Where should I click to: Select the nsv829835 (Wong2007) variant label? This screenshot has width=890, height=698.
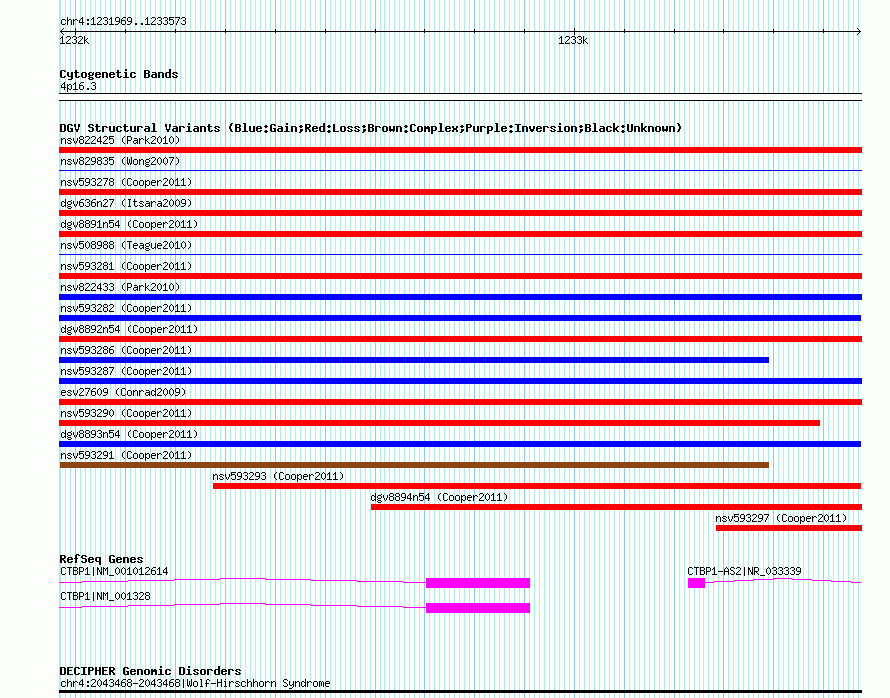(x=120, y=161)
